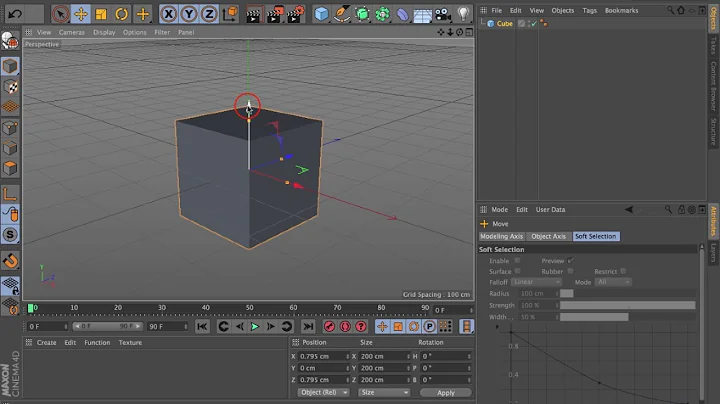Open viewport Display menu

[x=104, y=32]
